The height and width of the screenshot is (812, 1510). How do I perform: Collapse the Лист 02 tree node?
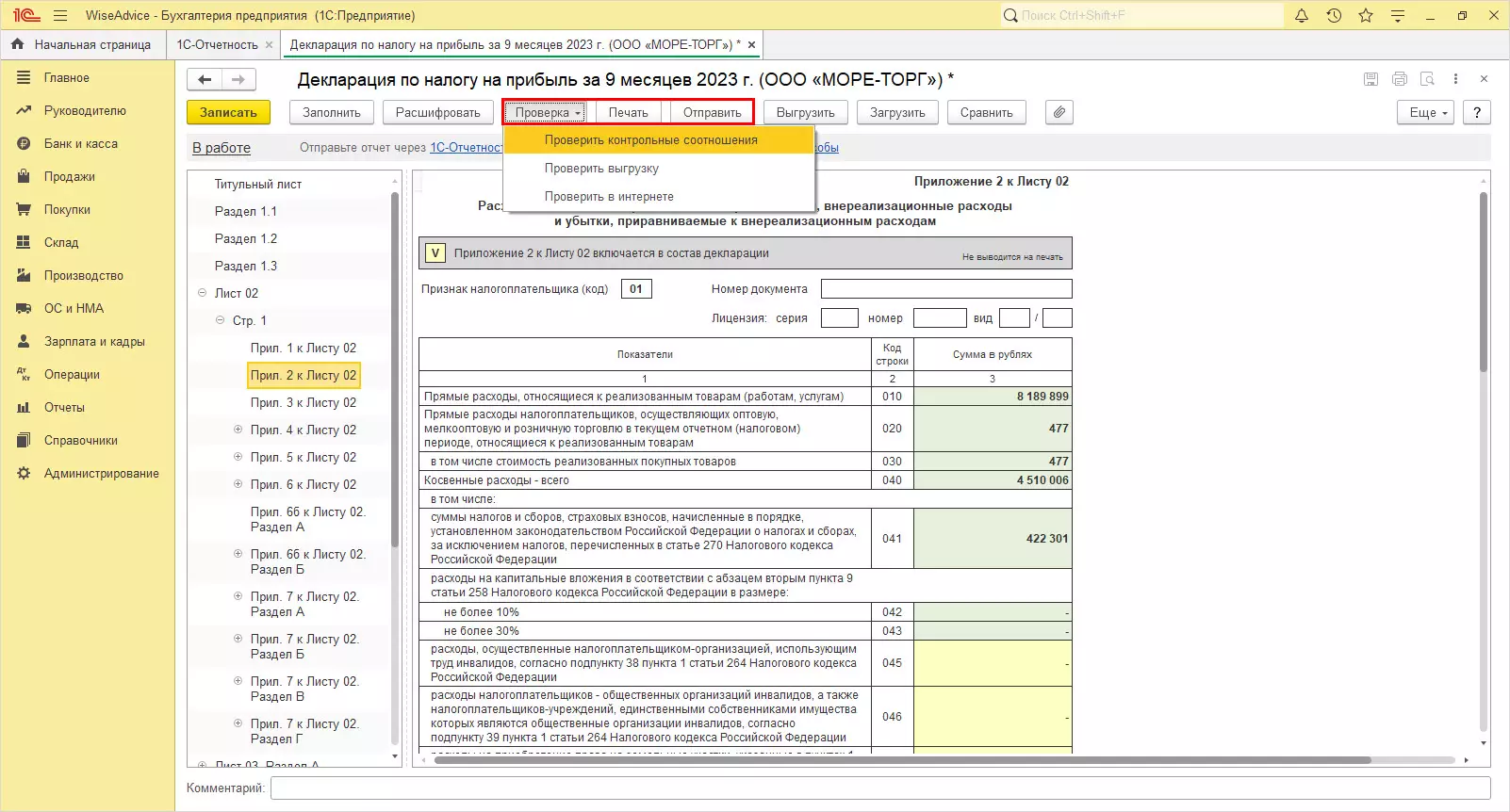pos(202,293)
